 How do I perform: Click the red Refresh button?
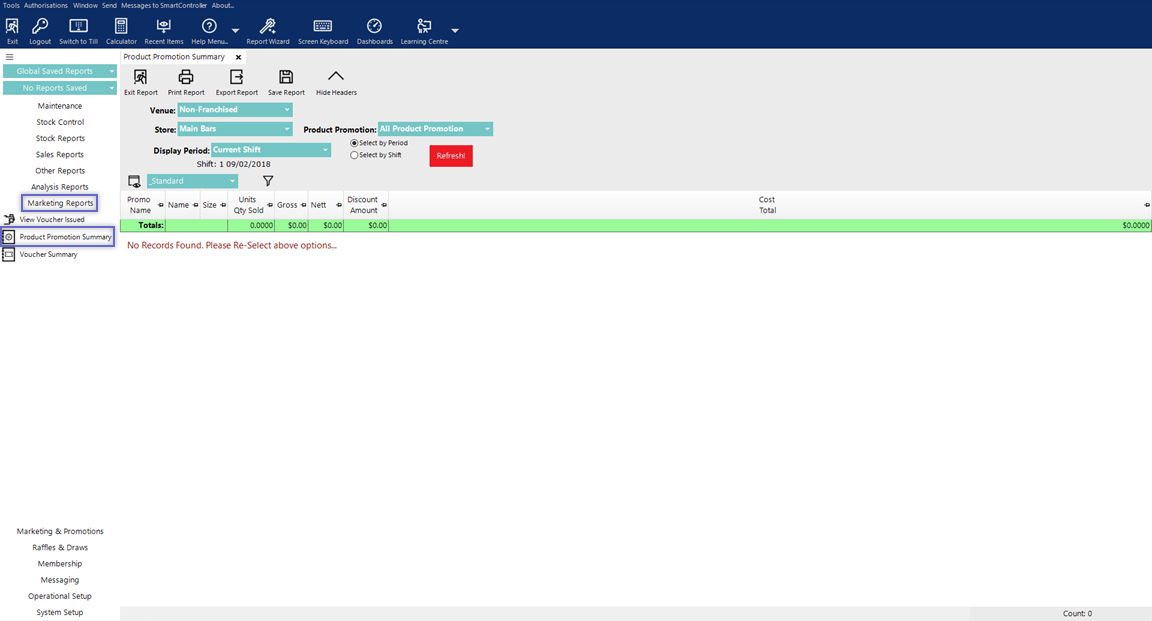point(450,156)
